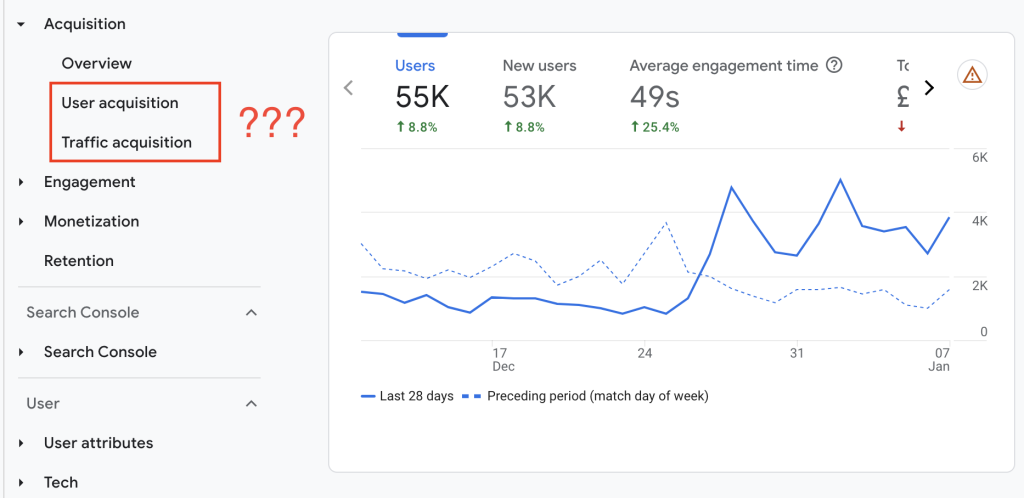Open the Retention report
The image size is (1024, 498).
tap(79, 261)
